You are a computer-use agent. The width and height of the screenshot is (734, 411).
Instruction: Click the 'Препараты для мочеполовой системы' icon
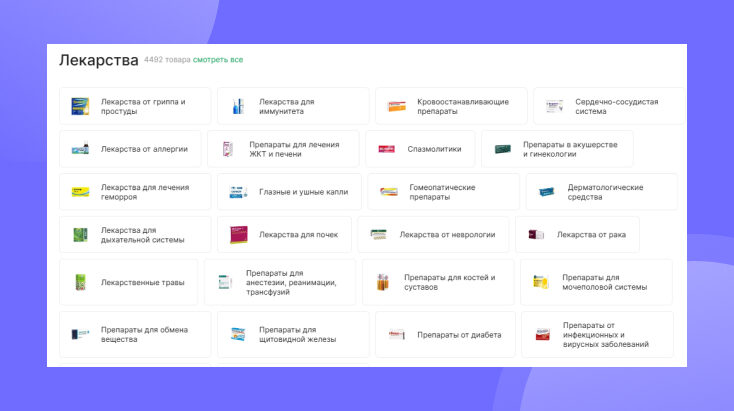541,282
